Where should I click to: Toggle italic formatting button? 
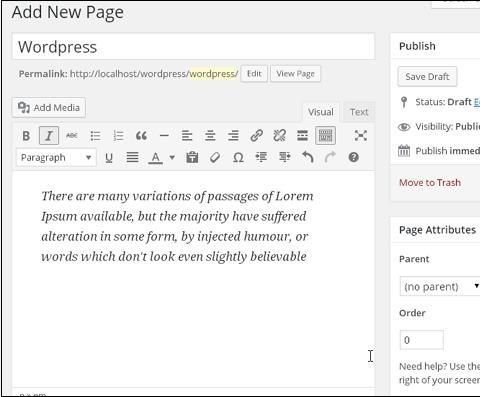tap(49, 136)
